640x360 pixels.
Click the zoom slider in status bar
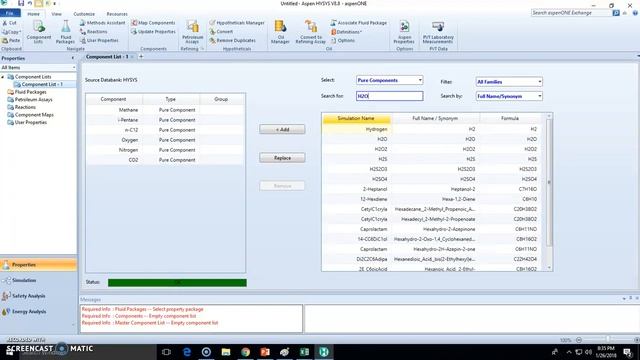pos(607,340)
